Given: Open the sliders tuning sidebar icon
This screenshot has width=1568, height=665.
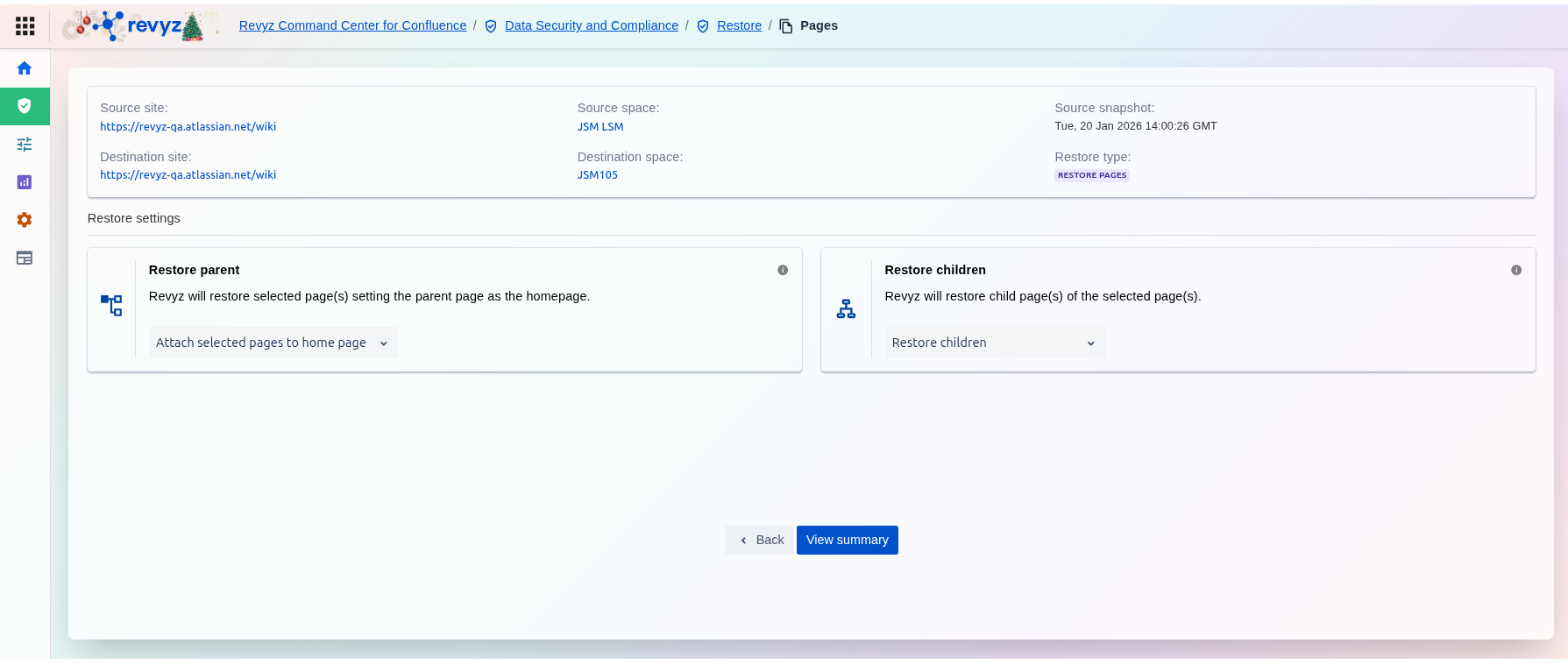Looking at the screenshot, I should pyautogui.click(x=25, y=145).
